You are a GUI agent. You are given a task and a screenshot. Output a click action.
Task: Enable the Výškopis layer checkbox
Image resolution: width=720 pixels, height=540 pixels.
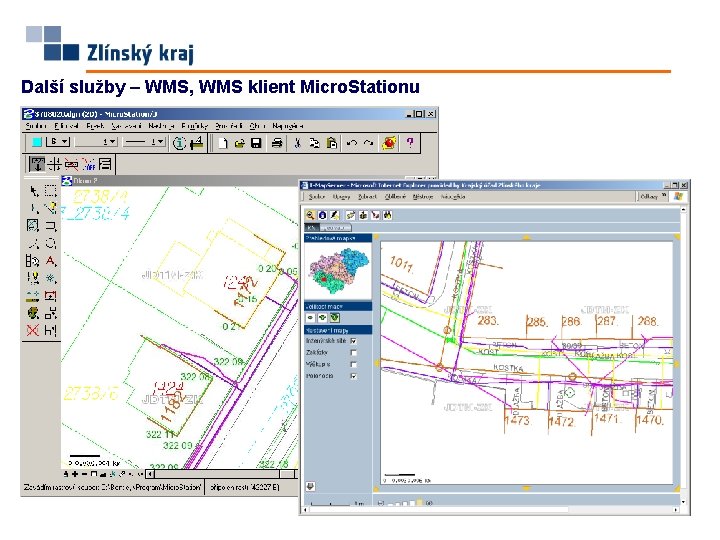354,364
